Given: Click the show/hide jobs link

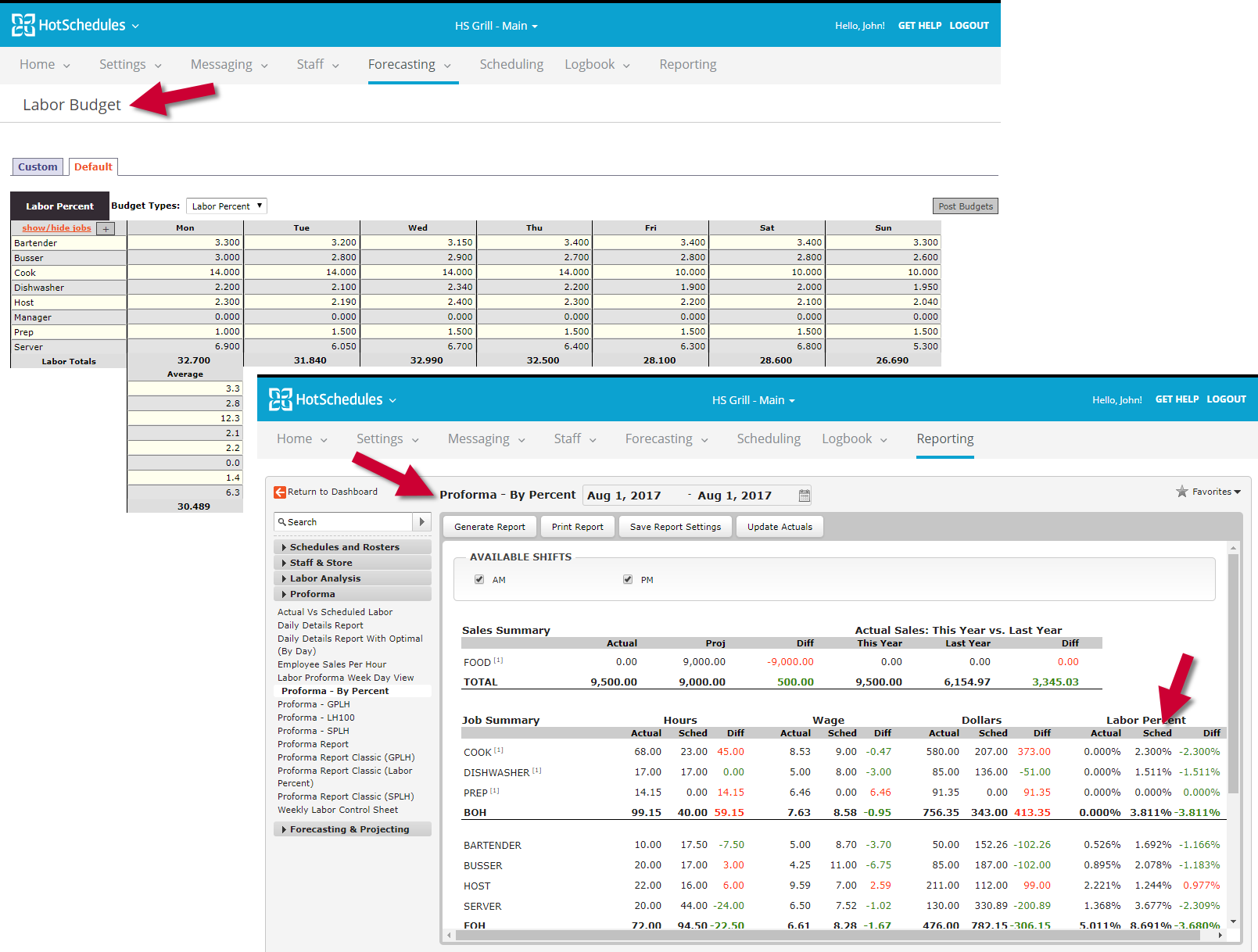Looking at the screenshot, I should point(56,228).
